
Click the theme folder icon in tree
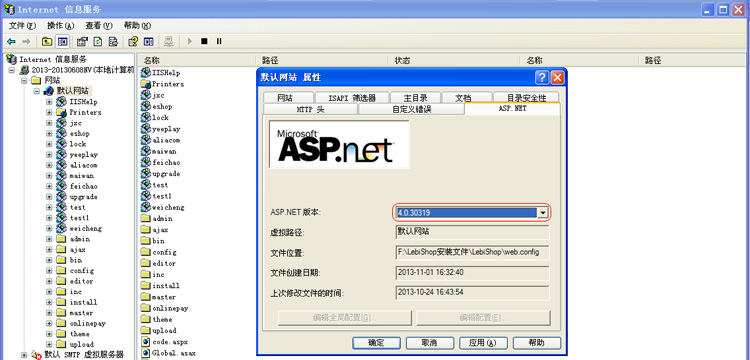61,334
